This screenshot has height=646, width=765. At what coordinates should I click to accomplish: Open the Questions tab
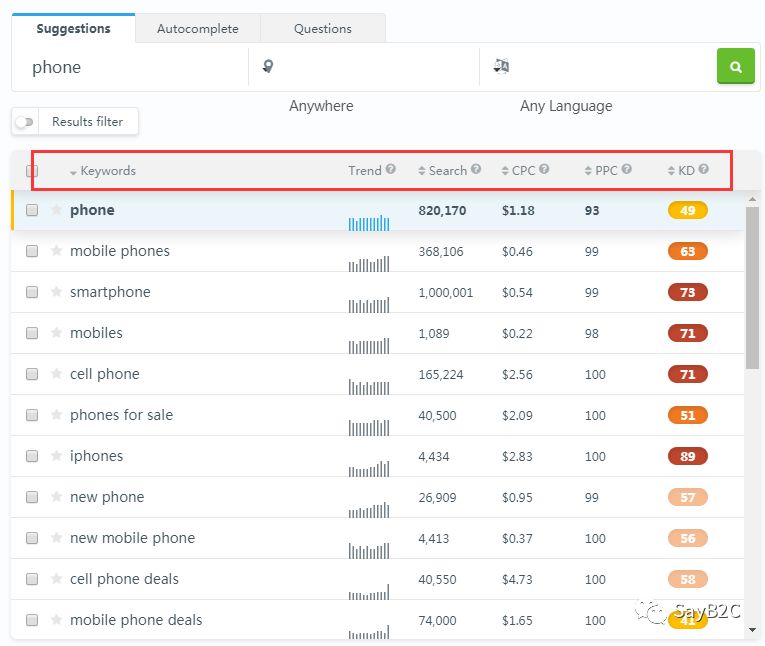pos(322,29)
